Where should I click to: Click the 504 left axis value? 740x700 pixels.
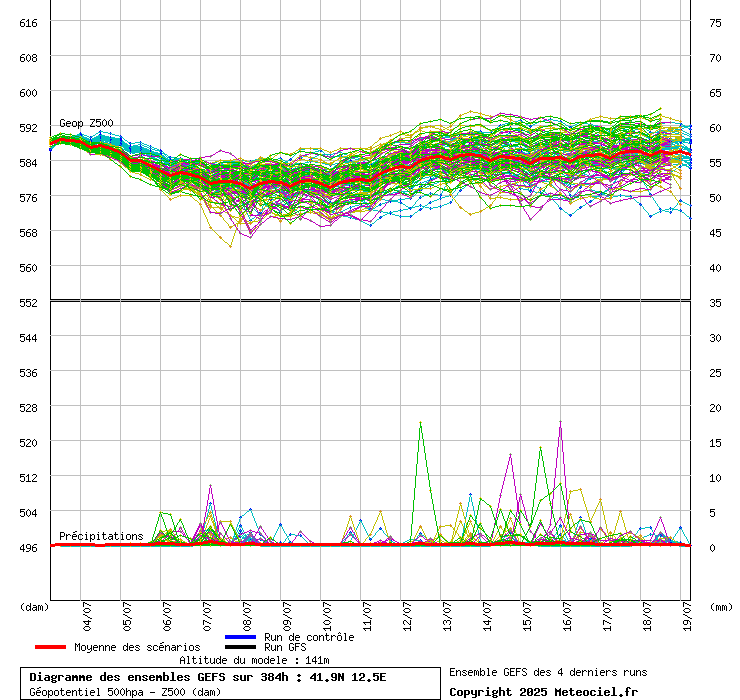[x=28, y=513]
